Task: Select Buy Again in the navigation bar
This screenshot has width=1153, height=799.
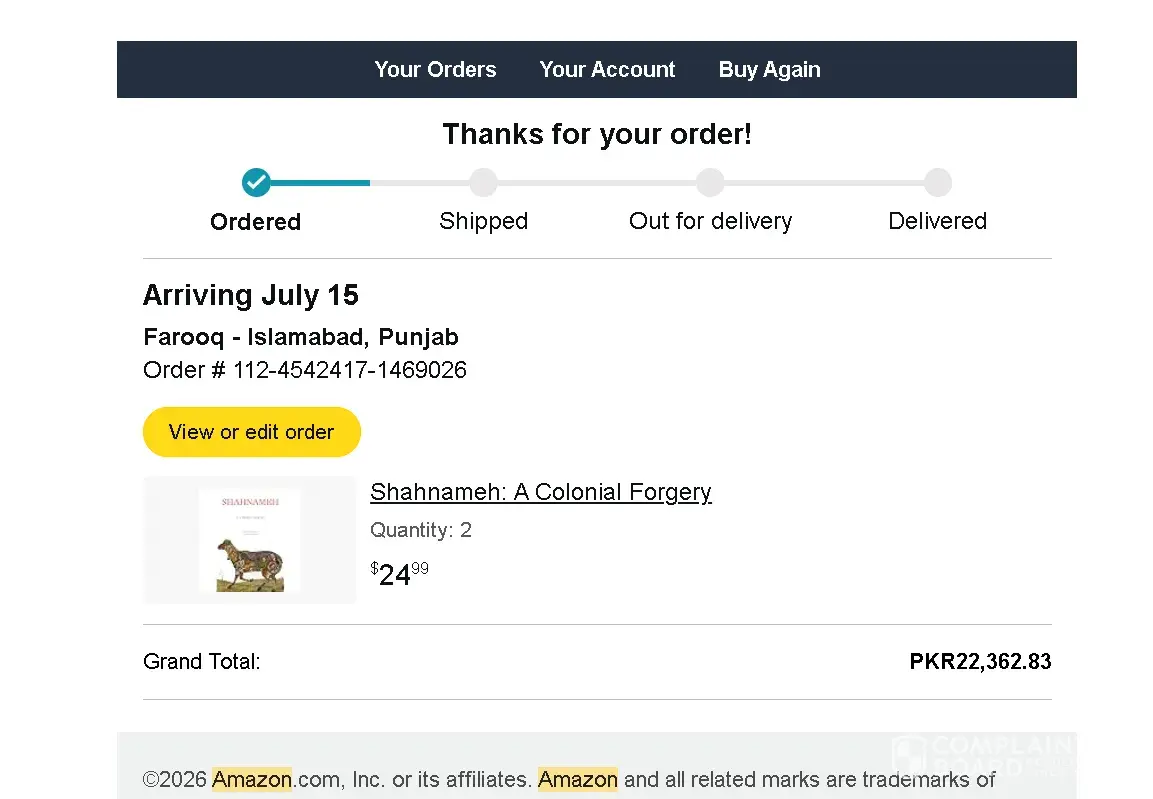Action: 769,69
